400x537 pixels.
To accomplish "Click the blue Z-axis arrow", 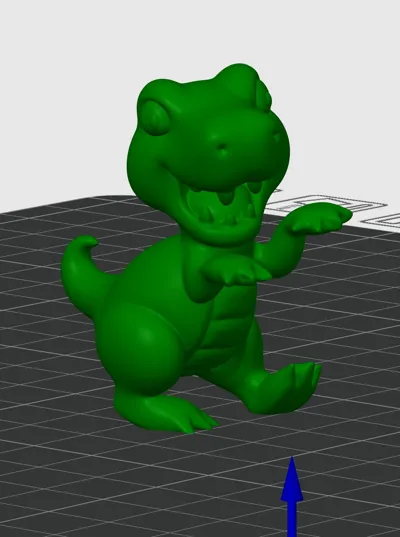I will (292, 497).
